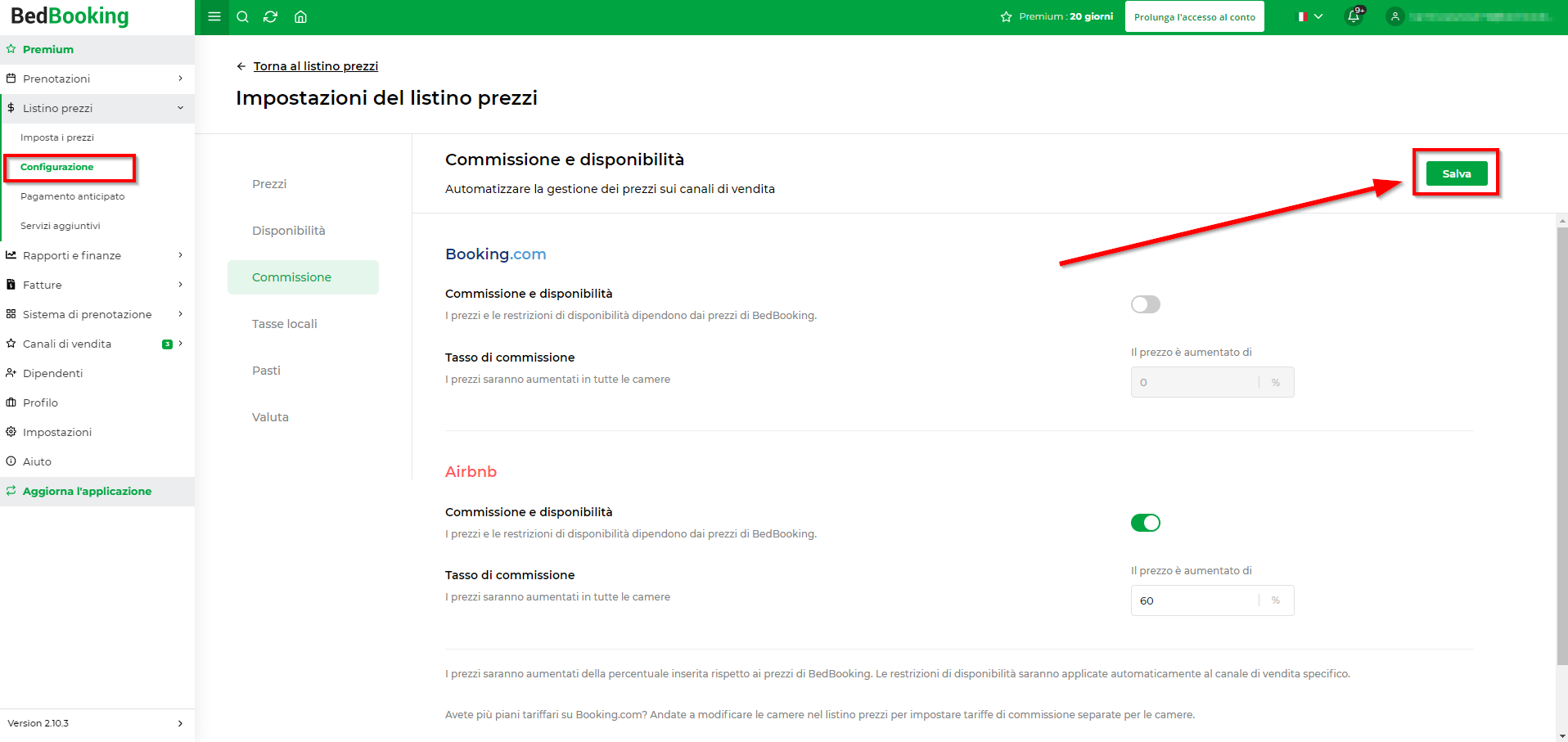The width and height of the screenshot is (1568, 742).
Task: Click the BedBooking logo
Action: coord(70,16)
